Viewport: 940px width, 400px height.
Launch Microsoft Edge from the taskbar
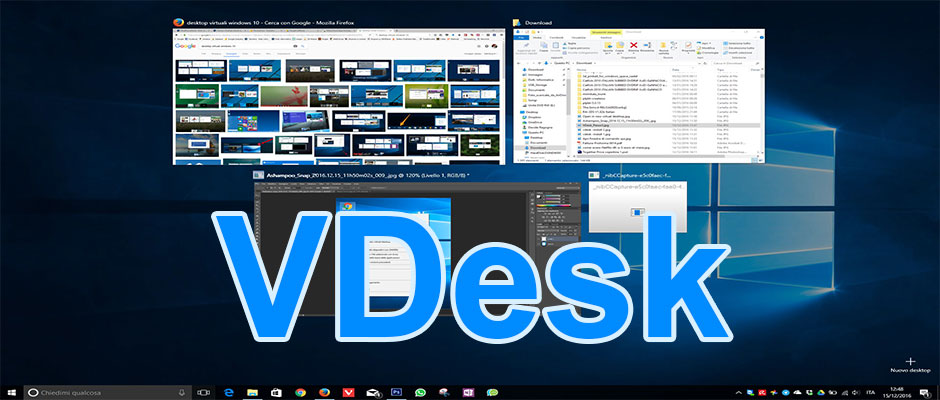click(x=228, y=392)
